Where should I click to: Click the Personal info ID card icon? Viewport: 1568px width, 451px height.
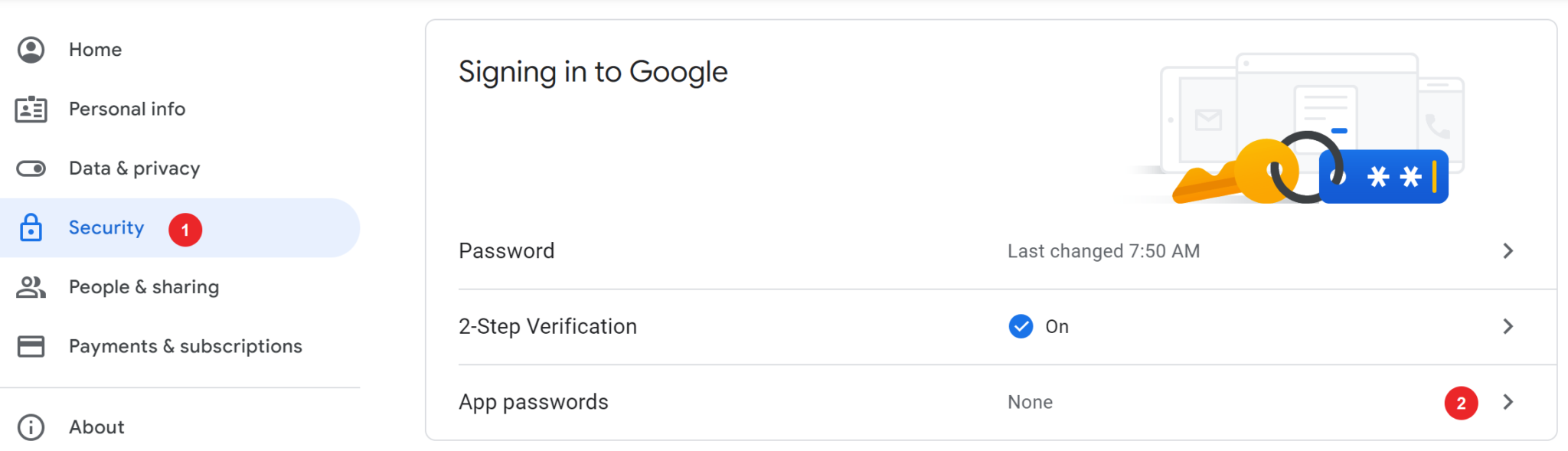(x=31, y=109)
